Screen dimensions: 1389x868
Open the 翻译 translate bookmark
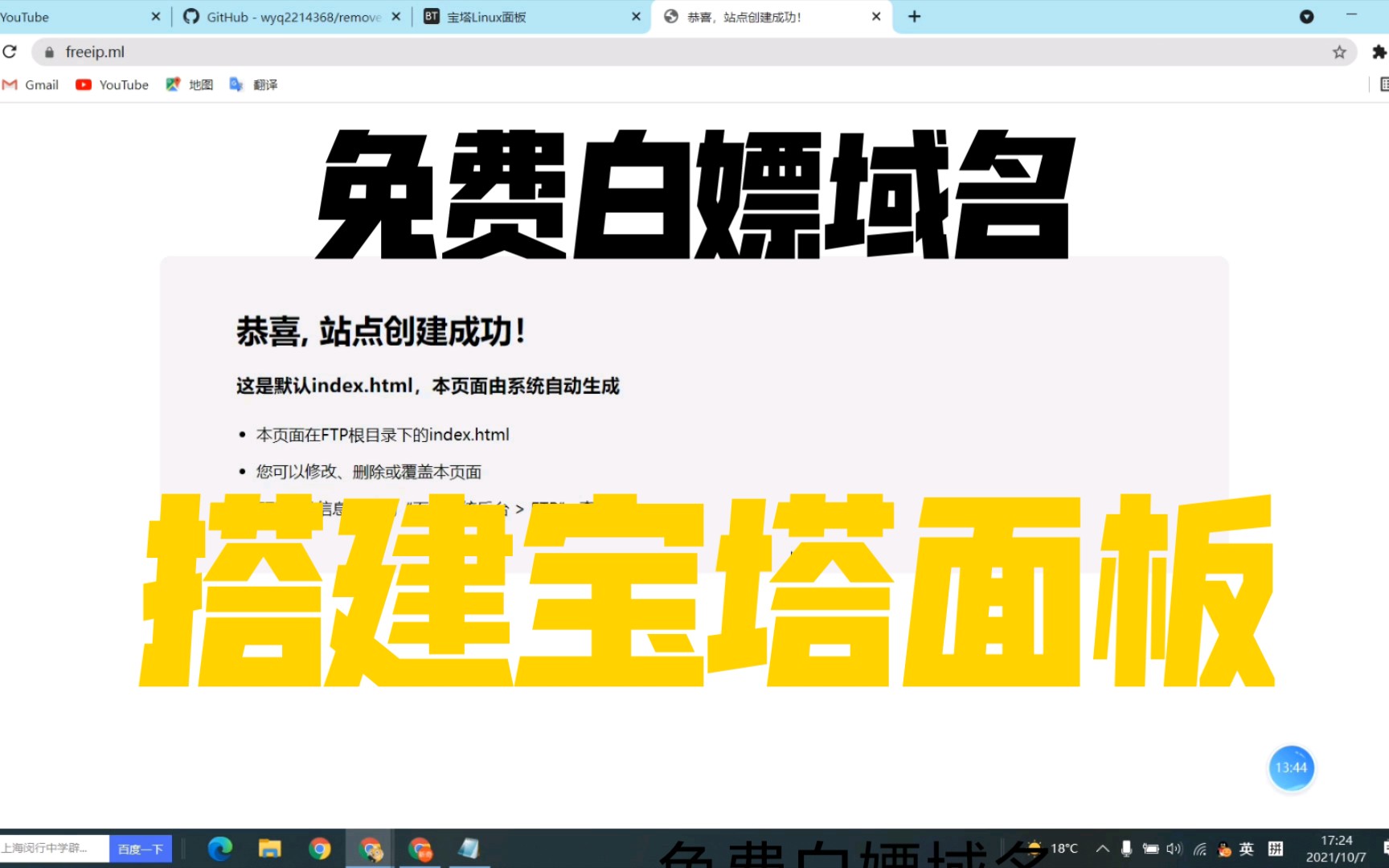tap(254, 85)
